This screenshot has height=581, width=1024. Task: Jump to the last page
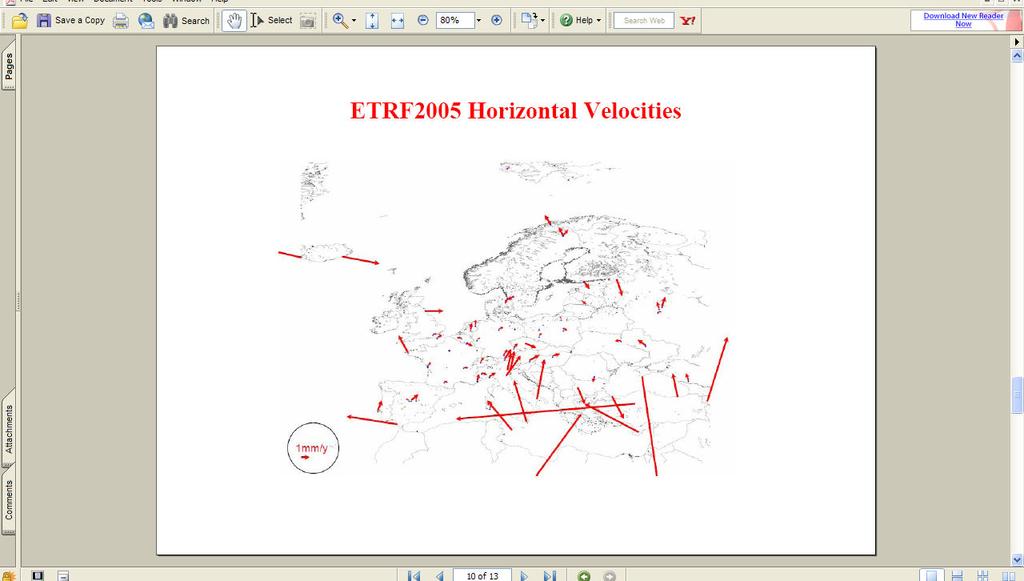point(550,576)
